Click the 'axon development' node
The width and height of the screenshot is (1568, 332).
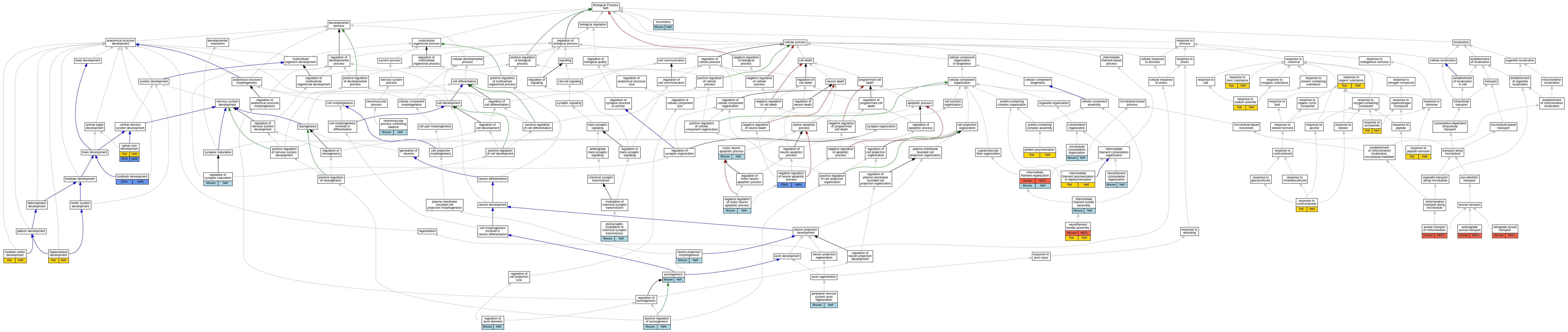(787, 256)
